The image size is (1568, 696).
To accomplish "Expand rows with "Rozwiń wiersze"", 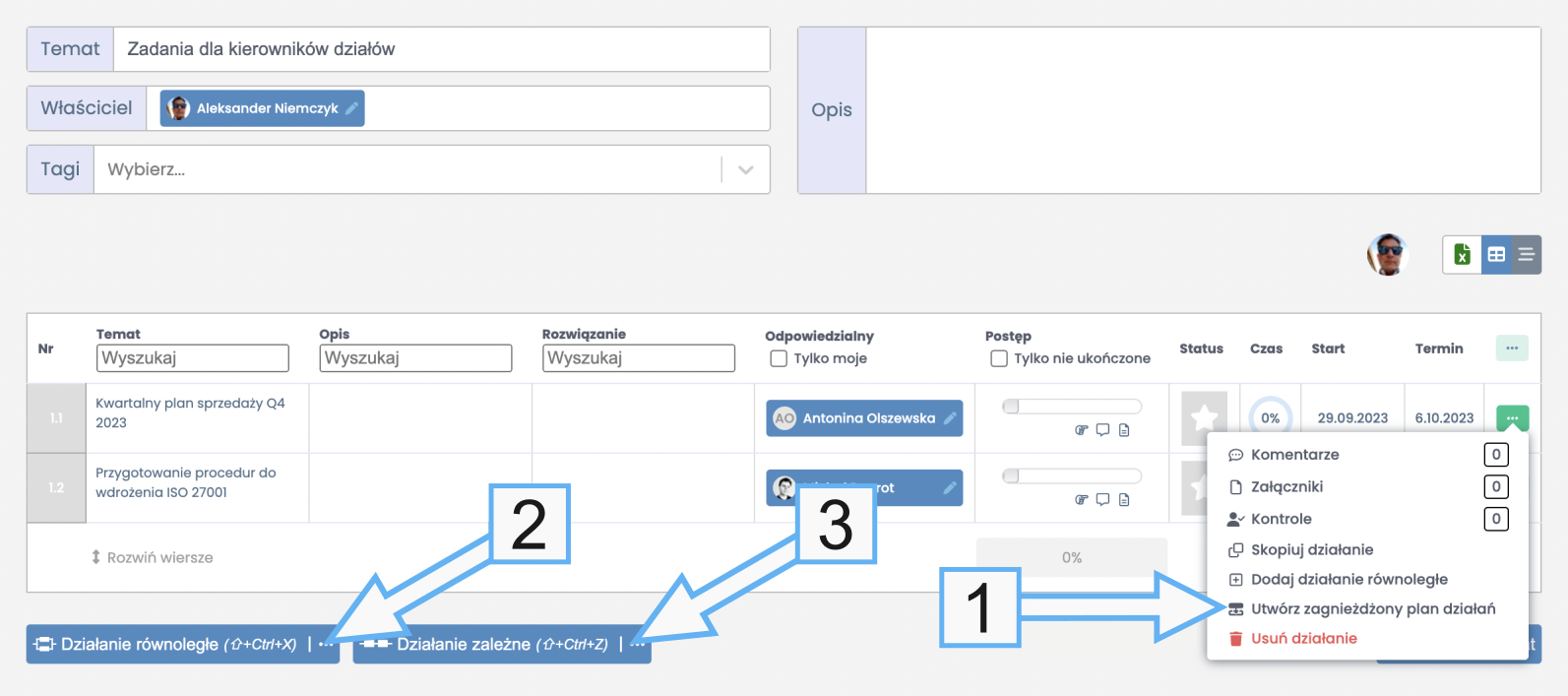I will (x=152, y=557).
